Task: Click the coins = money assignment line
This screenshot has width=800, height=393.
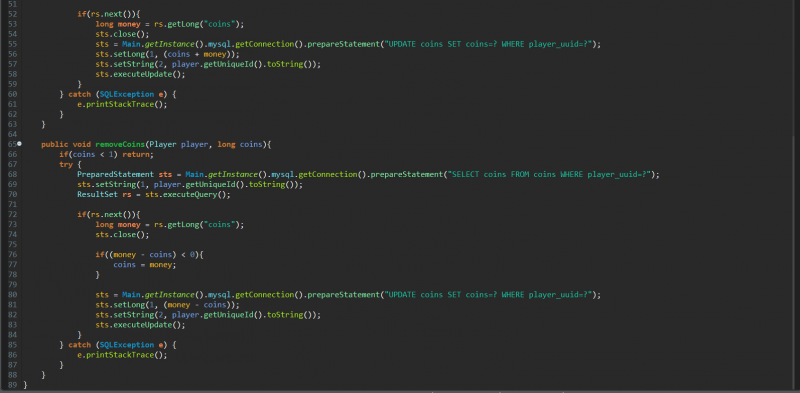Action: [x=144, y=265]
